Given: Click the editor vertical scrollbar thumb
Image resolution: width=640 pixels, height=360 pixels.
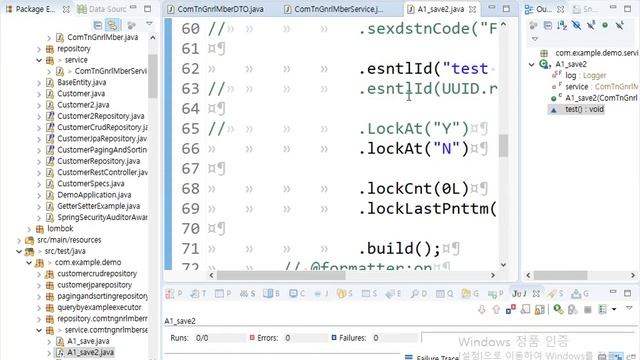Looking at the screenshot, I should 504,146.
